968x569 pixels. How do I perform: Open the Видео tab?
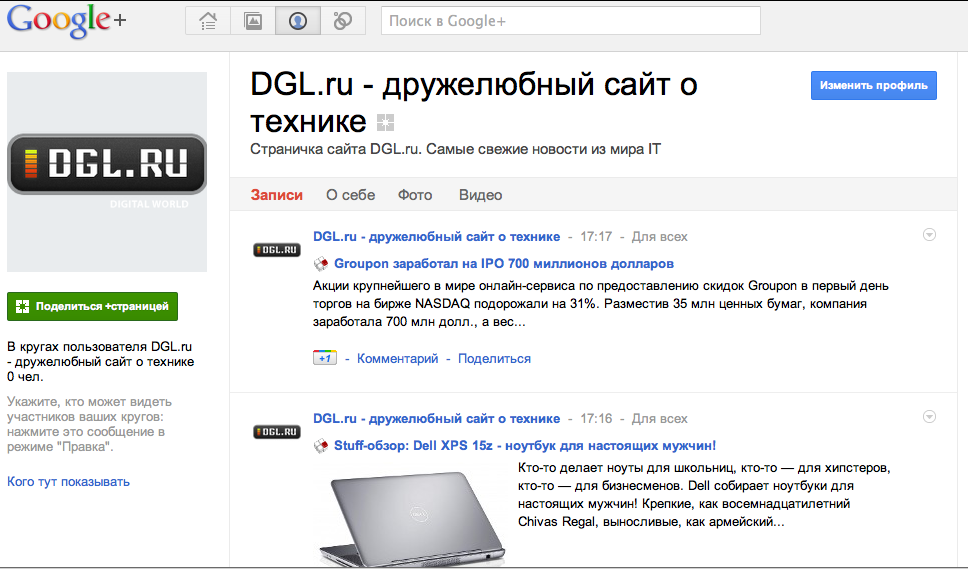click(x=480, y=195)
